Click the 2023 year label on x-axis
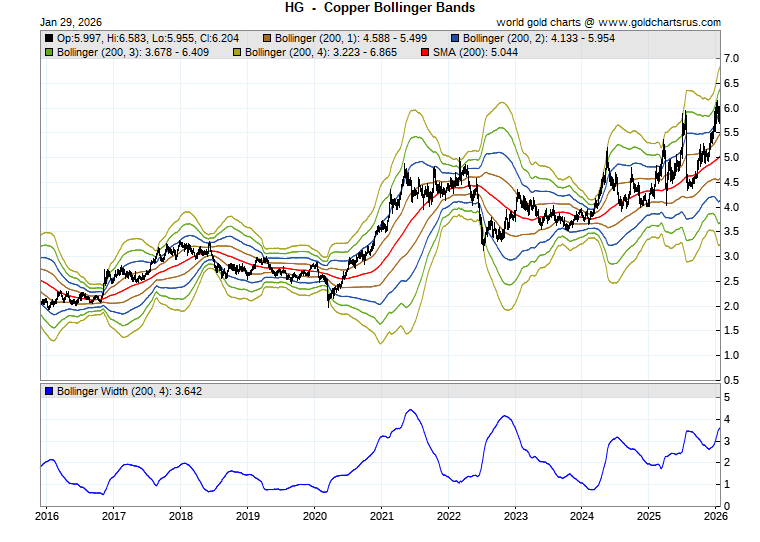Screen dimensions: 760x542 click(516, 517)
